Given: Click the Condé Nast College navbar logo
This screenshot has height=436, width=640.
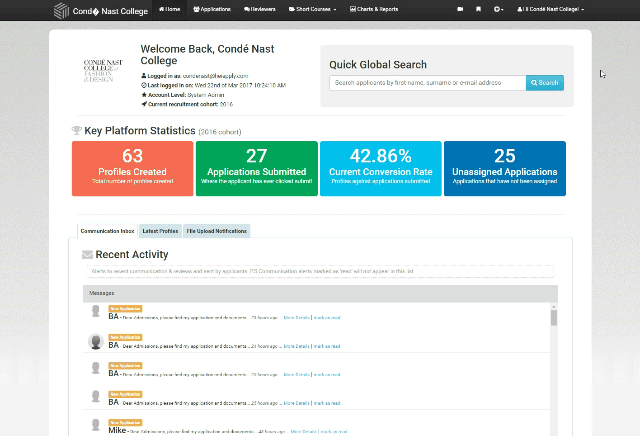Looking at the screenshot, I should pyautogui.click(x=100, y=10).
